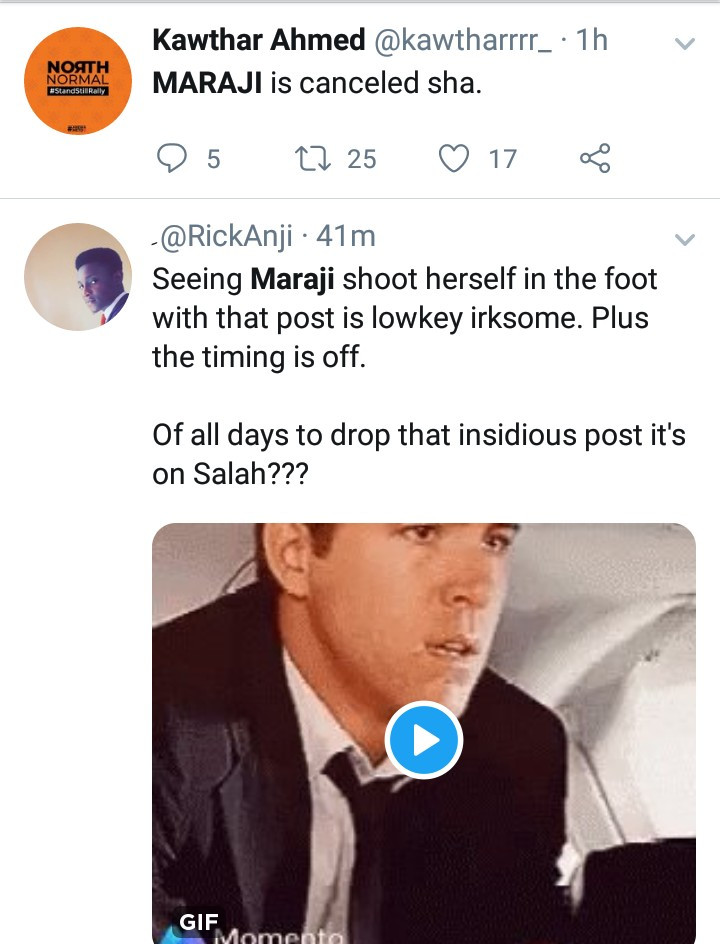This screenshot has height=944, width=720.
Task: Open the chevron menu on RickAnji's tweet
Action: [685, 239]
